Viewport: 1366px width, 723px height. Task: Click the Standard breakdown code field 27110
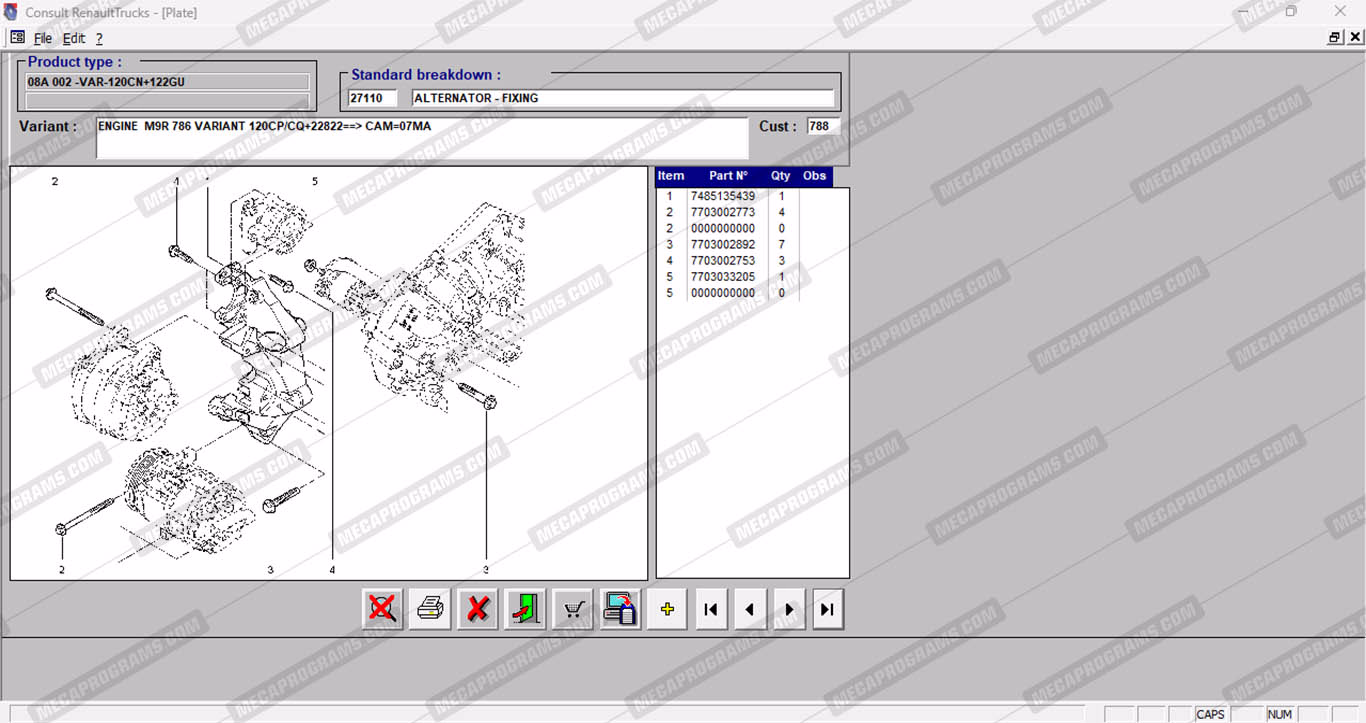(371, 98)
